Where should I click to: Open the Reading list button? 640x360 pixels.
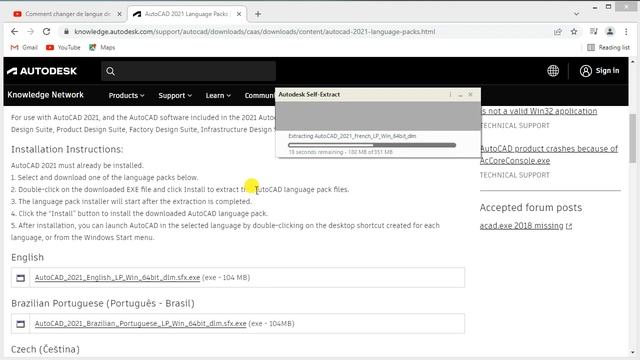click(x=608, y=47)
